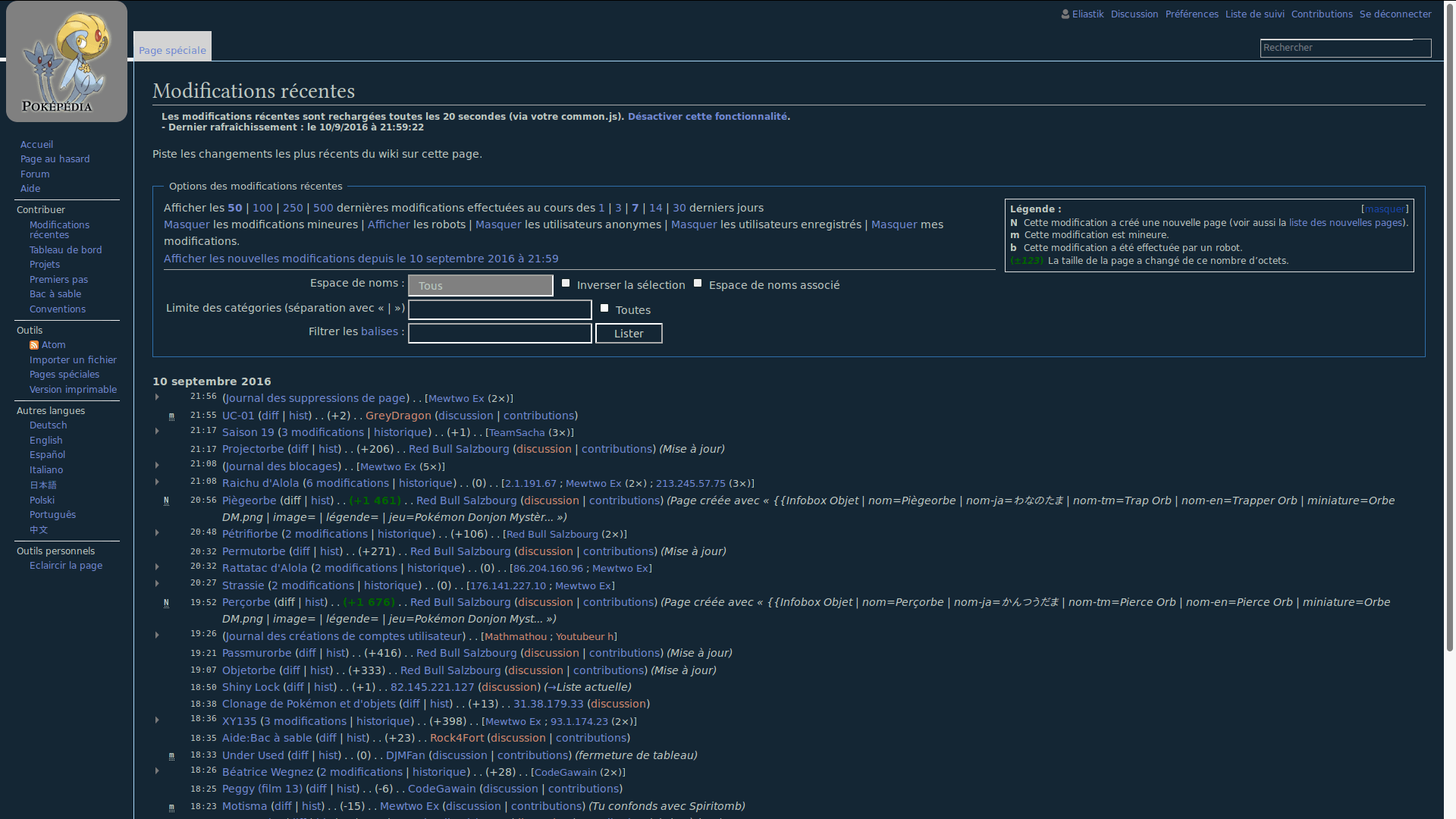Select the Page spéciale tab
This screenshot has width=1456, height=819.
click(x=172, y=46)
